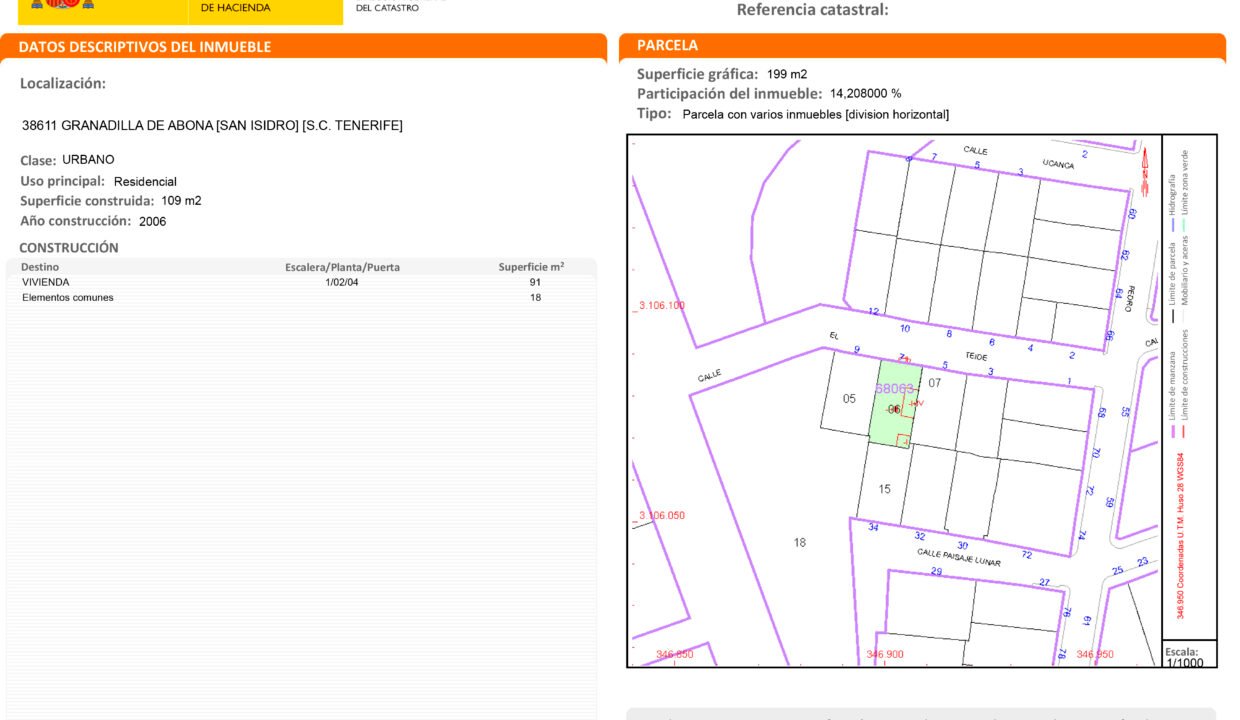Click the 'Límite de construcciones' legend entry
This screenshot has height=720, width=1240.
pos(1185,384)
